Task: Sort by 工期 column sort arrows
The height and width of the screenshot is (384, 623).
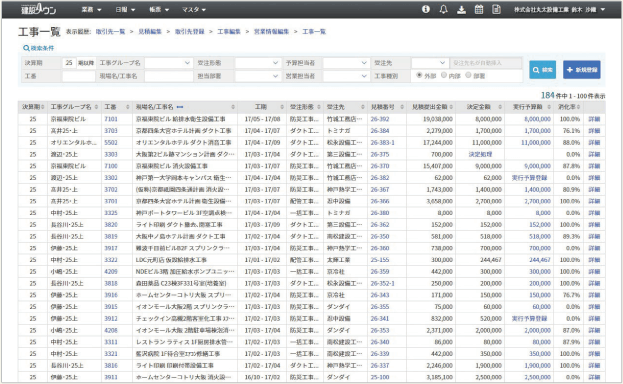Action: (x=282, y=107)
